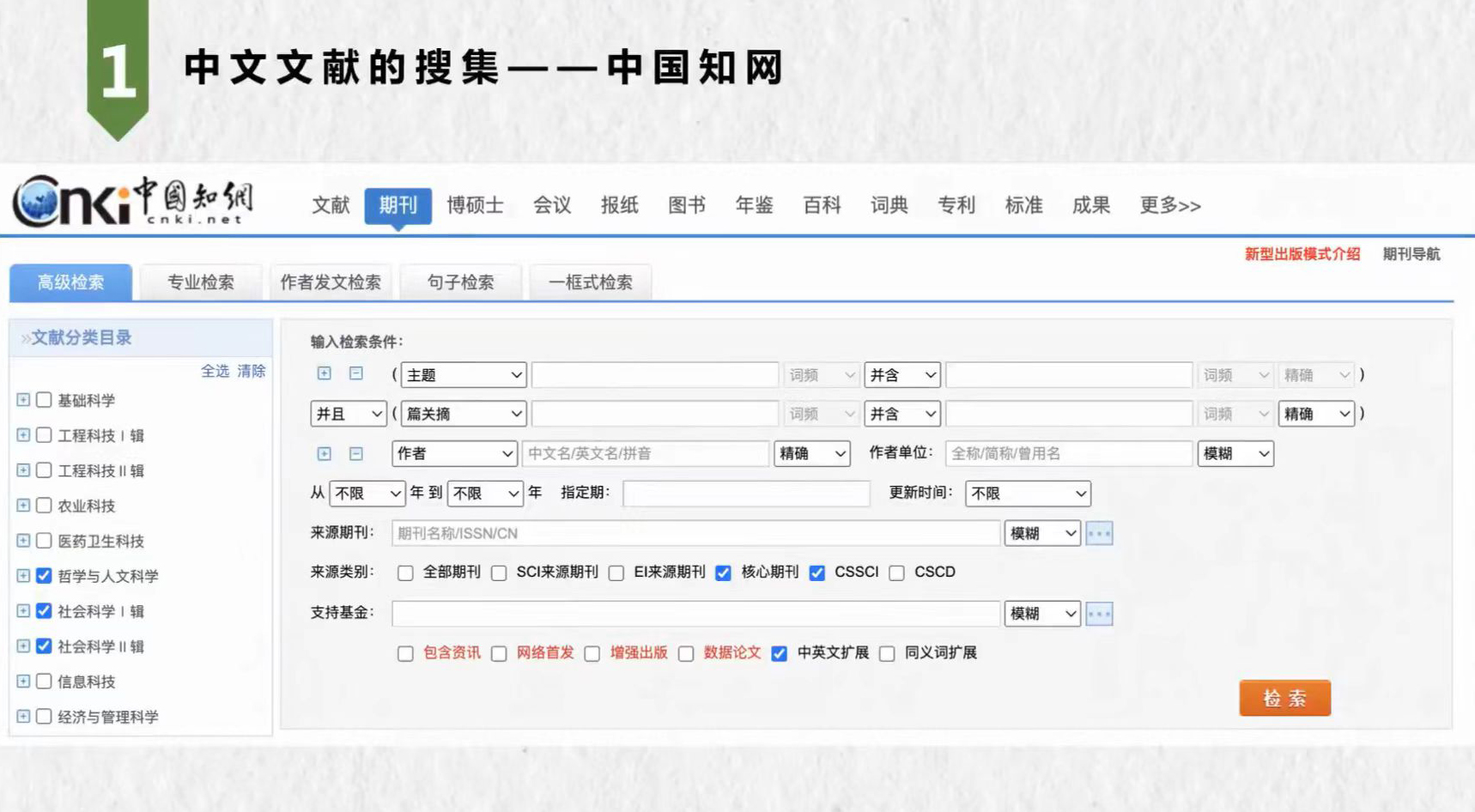Click the 来源期刊 name input field
This screenshot has width=1475, height=812.
[x=695, y=533]
